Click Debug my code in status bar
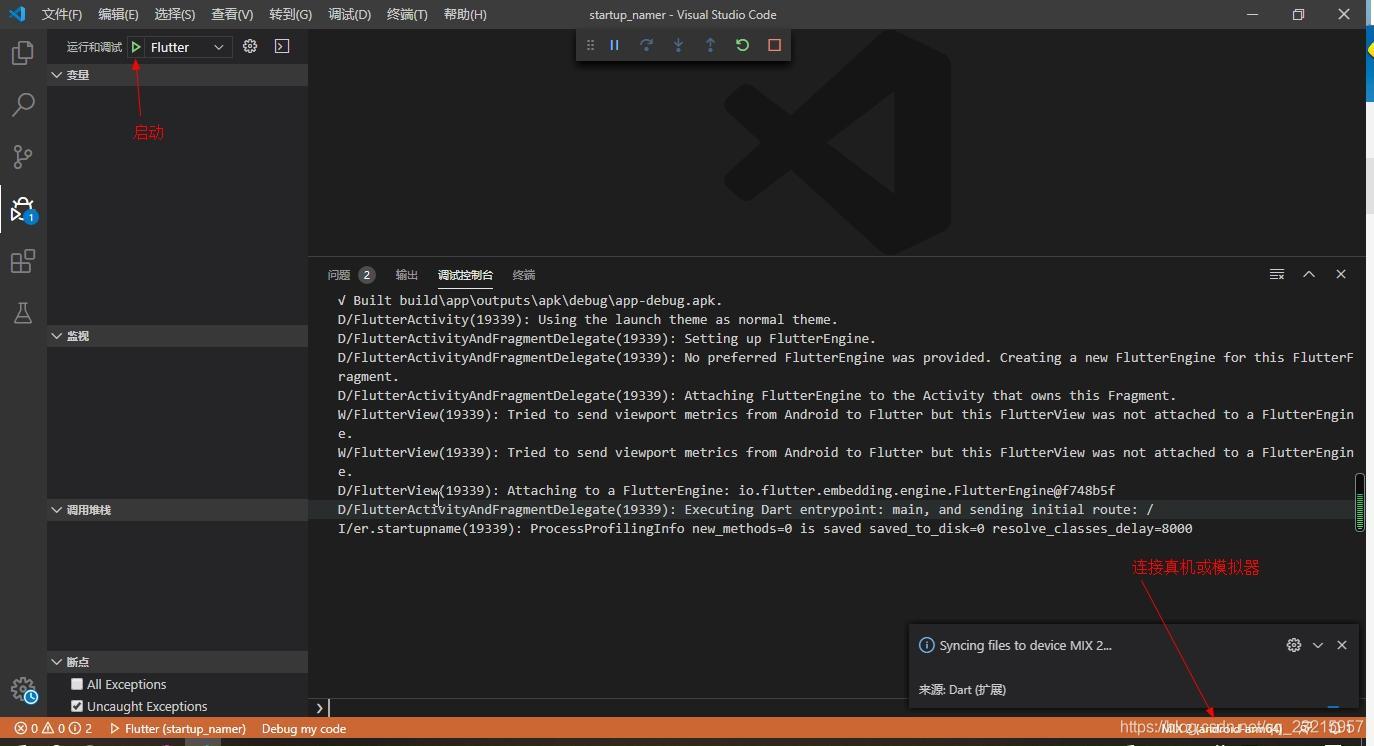 304,729
